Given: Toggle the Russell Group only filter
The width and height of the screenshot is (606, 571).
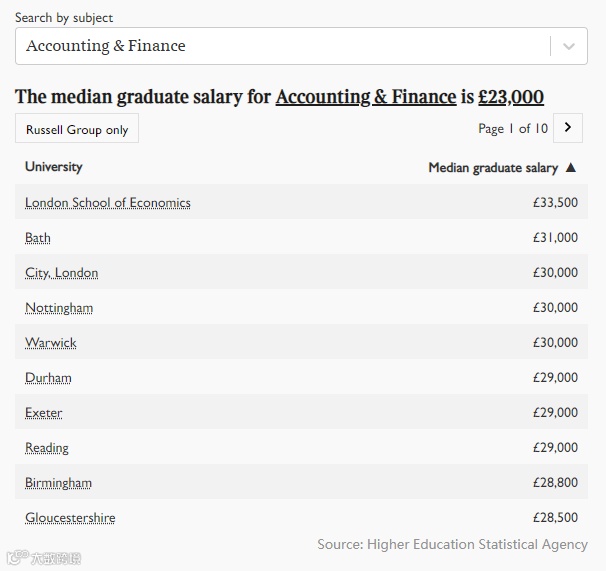Looking at the screenshot, I should 77,129.
